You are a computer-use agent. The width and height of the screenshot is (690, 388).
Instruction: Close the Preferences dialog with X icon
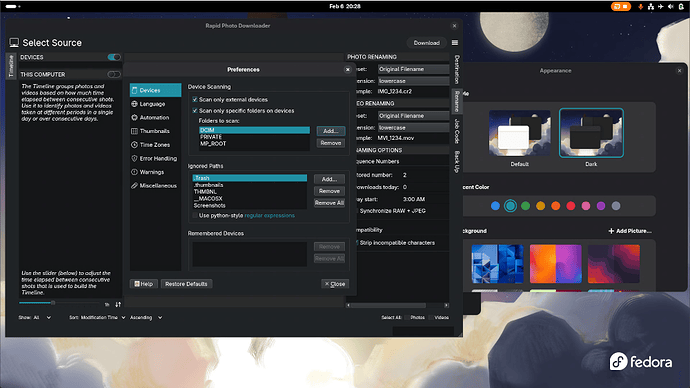[x=348, y=70]
